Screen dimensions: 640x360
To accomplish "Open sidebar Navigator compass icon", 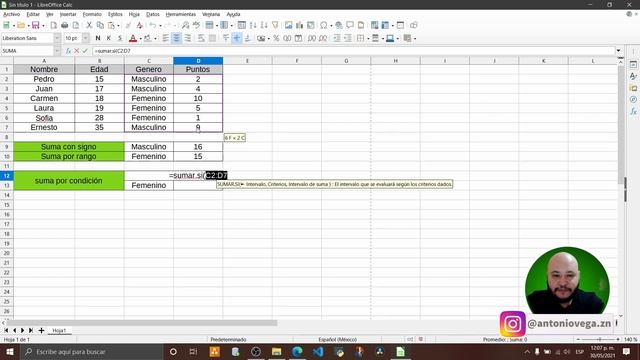I will (x=633, y=99).
